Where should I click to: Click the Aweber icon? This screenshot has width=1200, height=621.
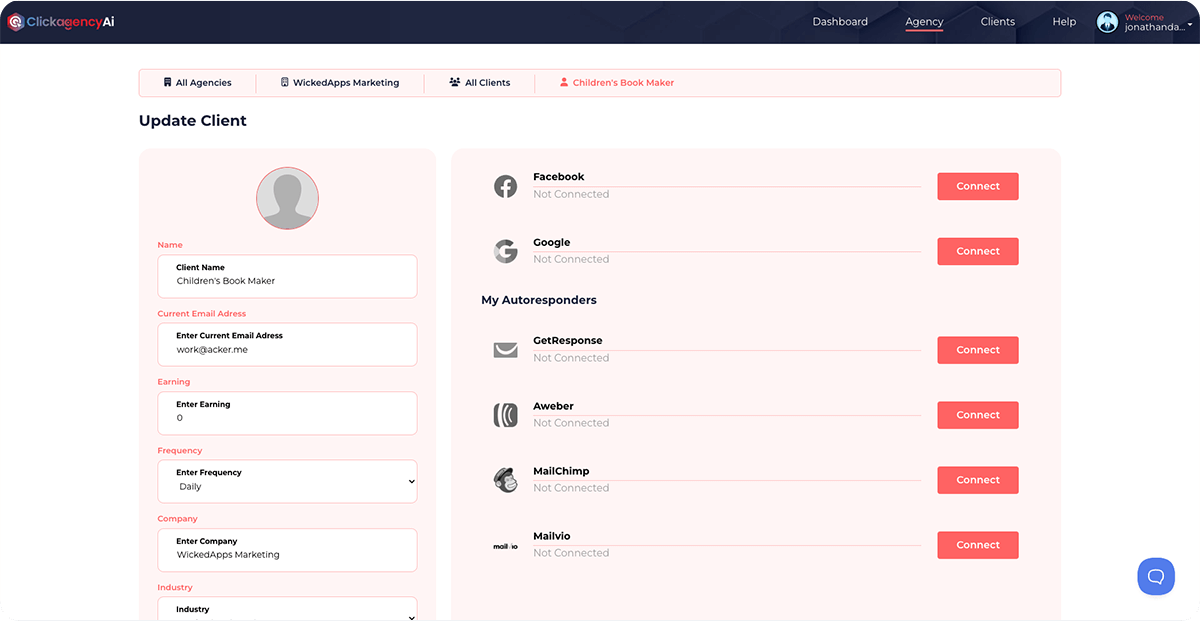pyautogui.click(x=506, y=415)
